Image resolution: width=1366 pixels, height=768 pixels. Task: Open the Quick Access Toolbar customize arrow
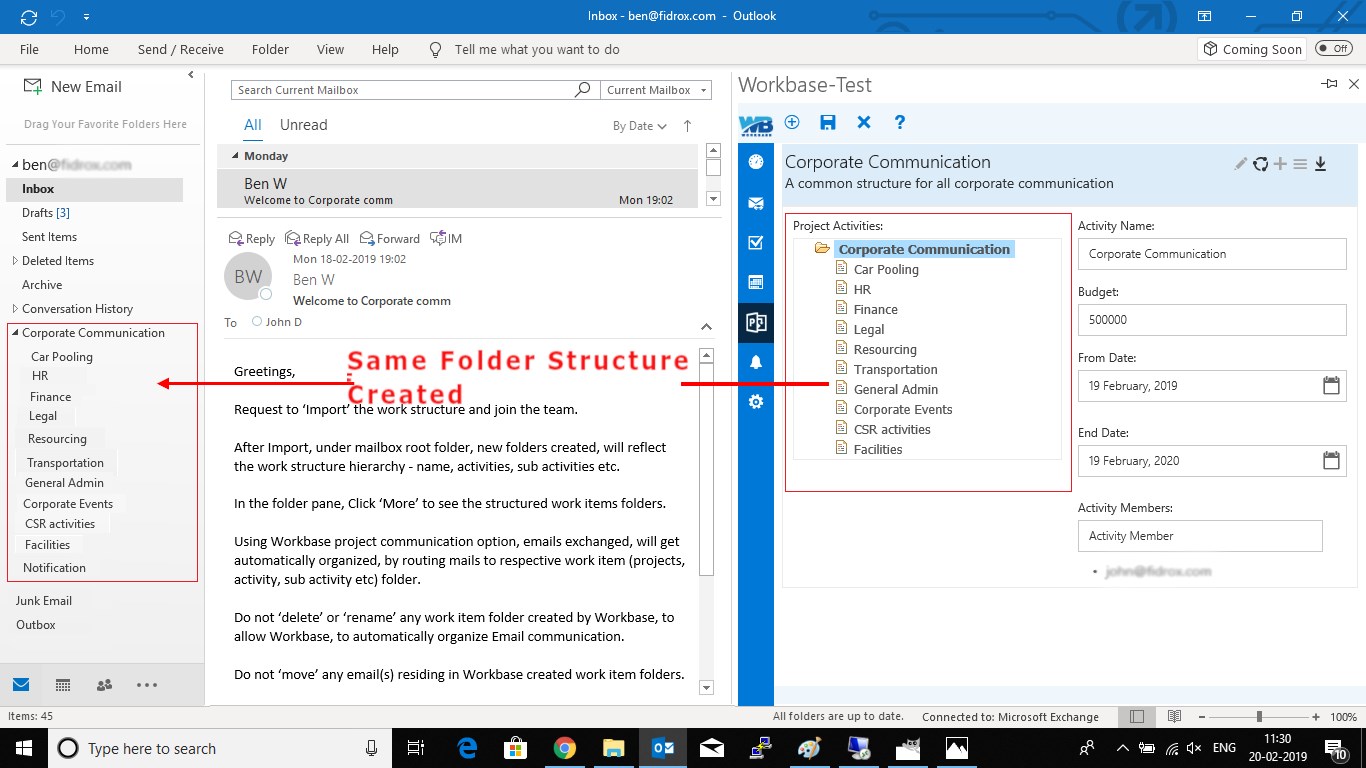point(86,17)
